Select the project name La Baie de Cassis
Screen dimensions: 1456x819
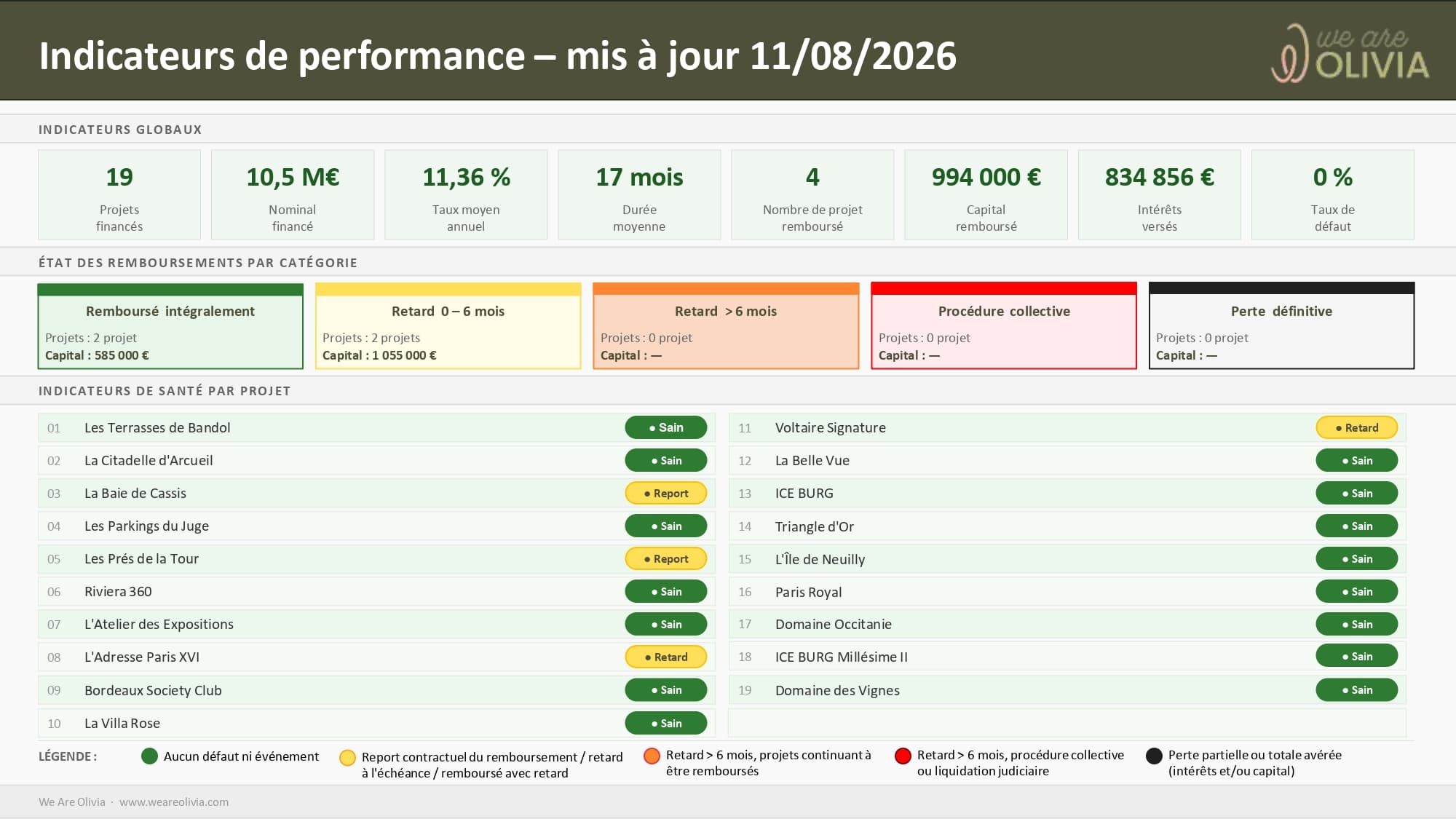[x=135, y=494]
